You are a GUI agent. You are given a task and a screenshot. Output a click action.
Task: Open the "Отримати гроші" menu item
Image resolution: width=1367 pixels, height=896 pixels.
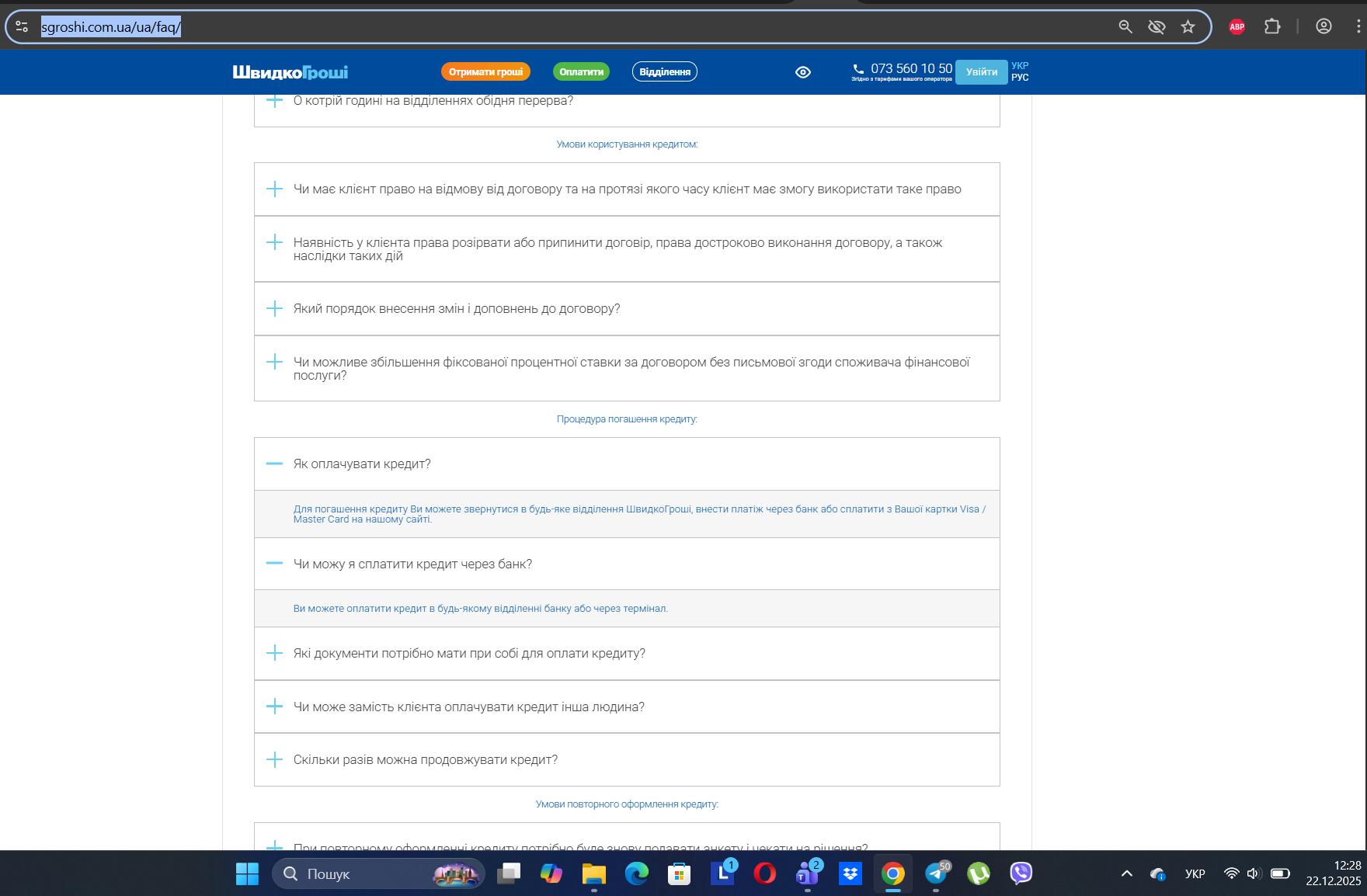485,71
